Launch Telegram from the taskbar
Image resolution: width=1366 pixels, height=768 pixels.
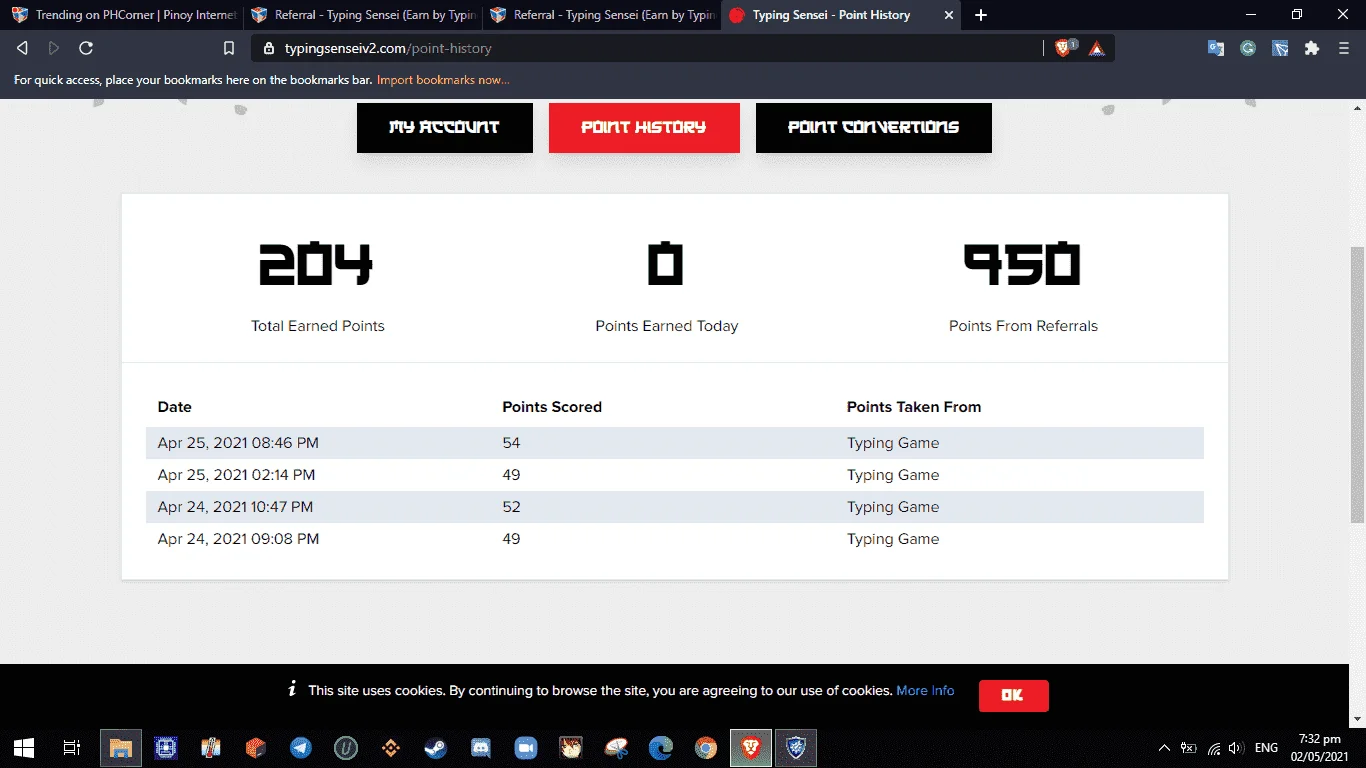tap(300, 747)
